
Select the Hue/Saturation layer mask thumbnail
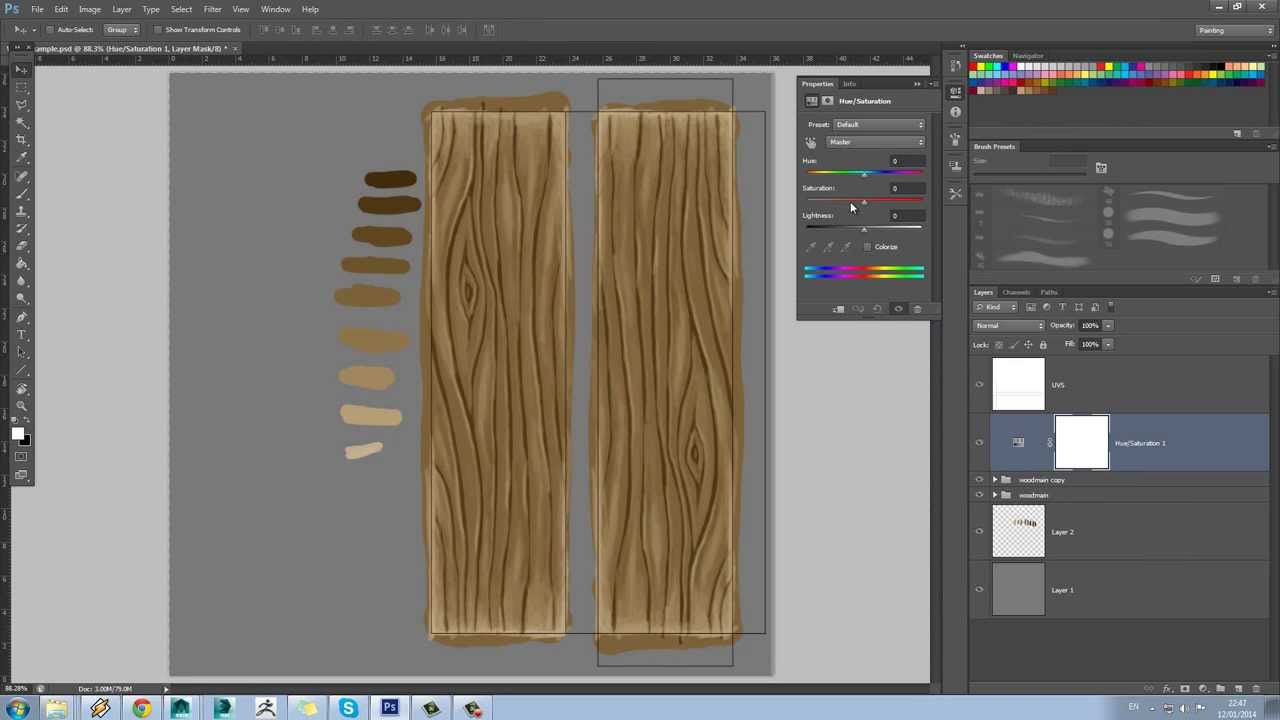point(1081,443)
